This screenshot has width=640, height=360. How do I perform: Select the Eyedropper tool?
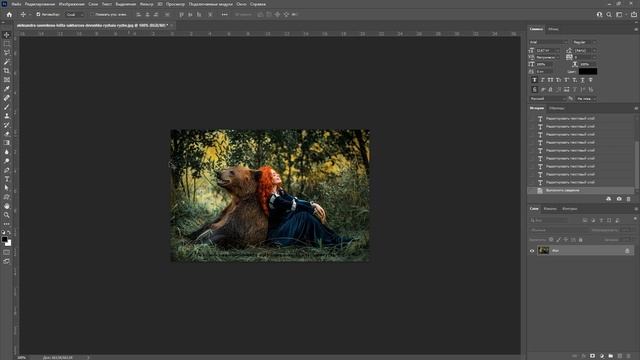[x=7, y=89]
